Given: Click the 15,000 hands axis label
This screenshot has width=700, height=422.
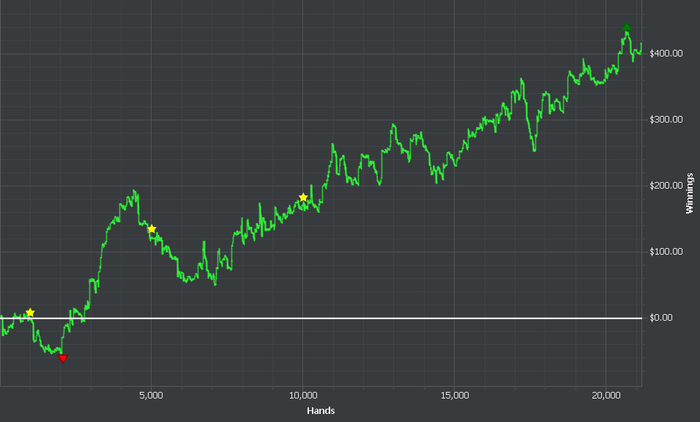Looking at the screenshot, I should click(x=454, y=396).
